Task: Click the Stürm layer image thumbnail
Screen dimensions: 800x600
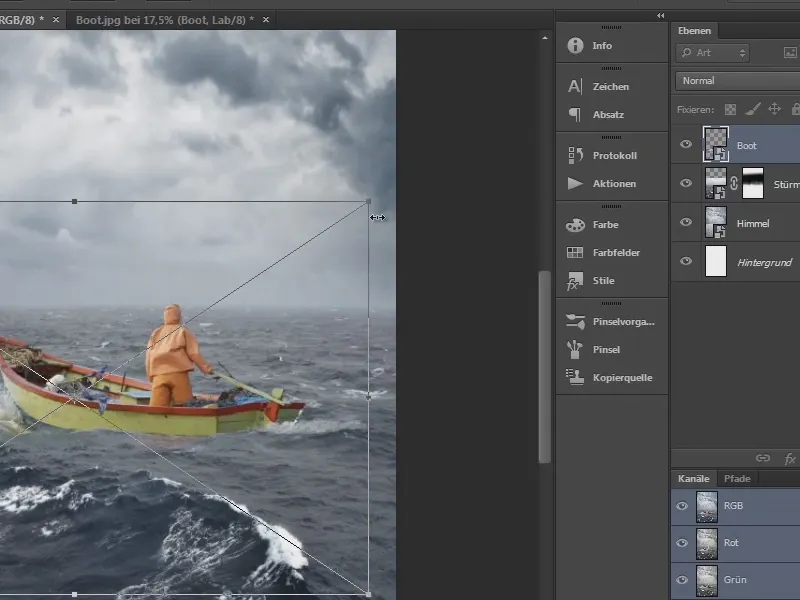Action: coord(716,183)
